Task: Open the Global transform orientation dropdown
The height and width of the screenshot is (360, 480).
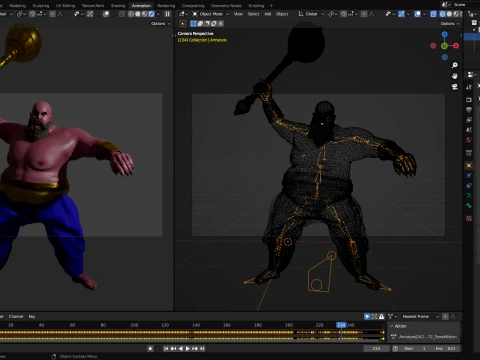Action: tap(311, 14)
